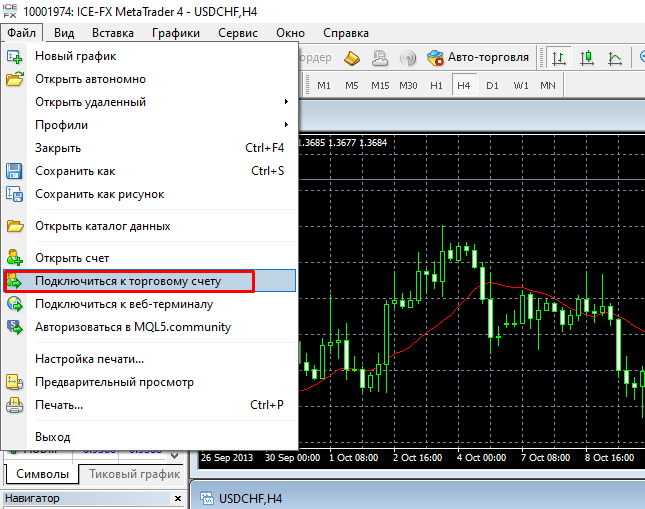This screenshot has width=645, height=509.
Task: Open the Окно menu
Action: tap(290, 33)
